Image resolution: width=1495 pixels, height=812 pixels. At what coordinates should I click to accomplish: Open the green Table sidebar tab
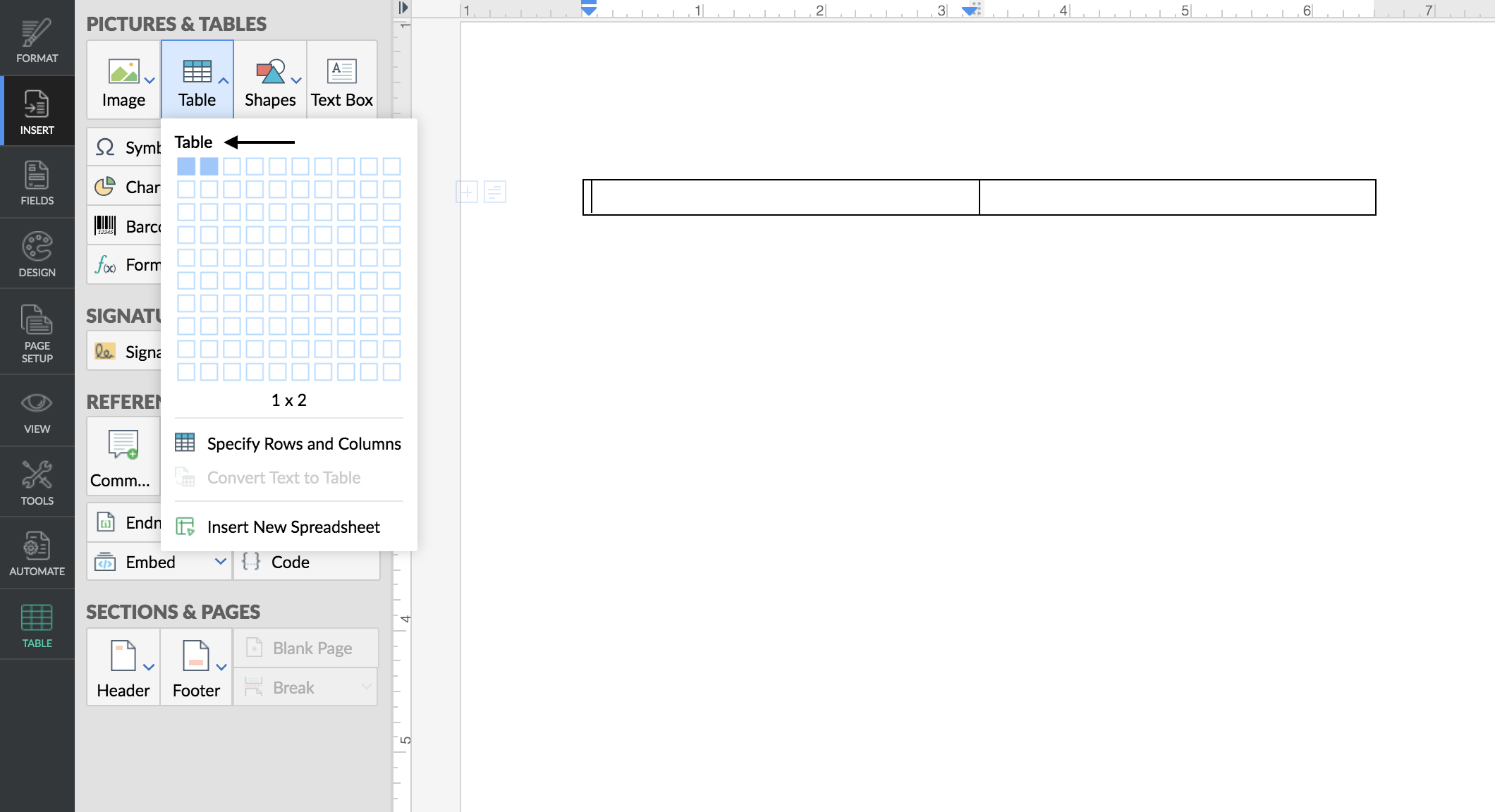[37, 626]
